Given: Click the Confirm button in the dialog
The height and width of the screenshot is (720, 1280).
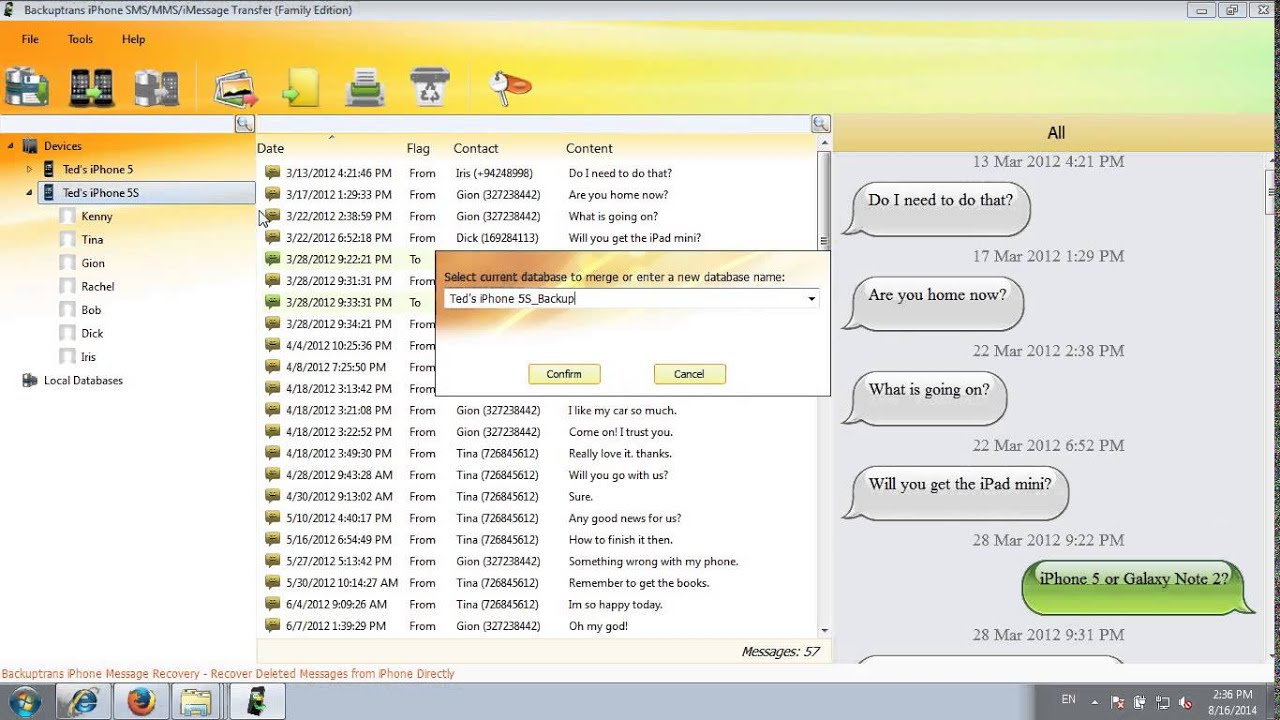Looking at the screenshot, I should point(564,374).
